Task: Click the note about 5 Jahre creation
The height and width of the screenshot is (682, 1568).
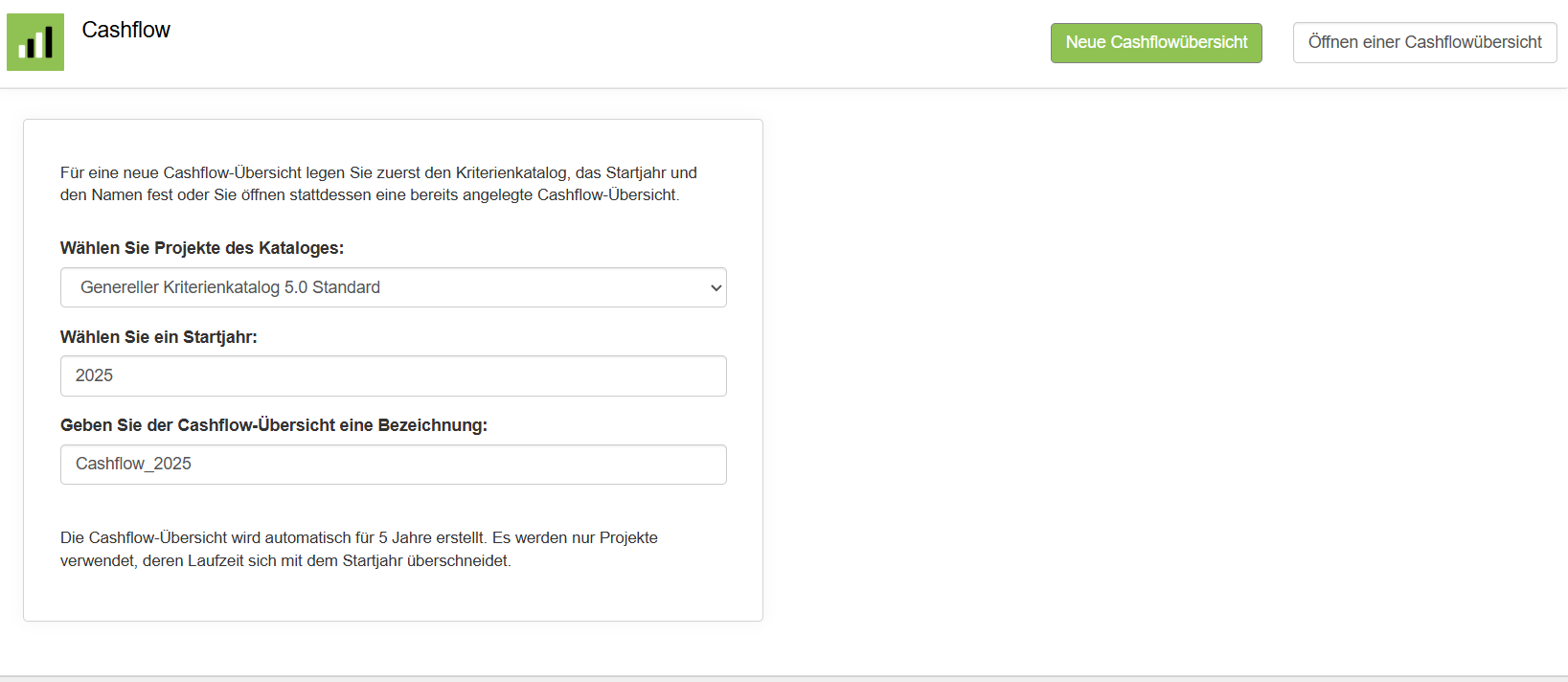Action: (x=359, y=549)
